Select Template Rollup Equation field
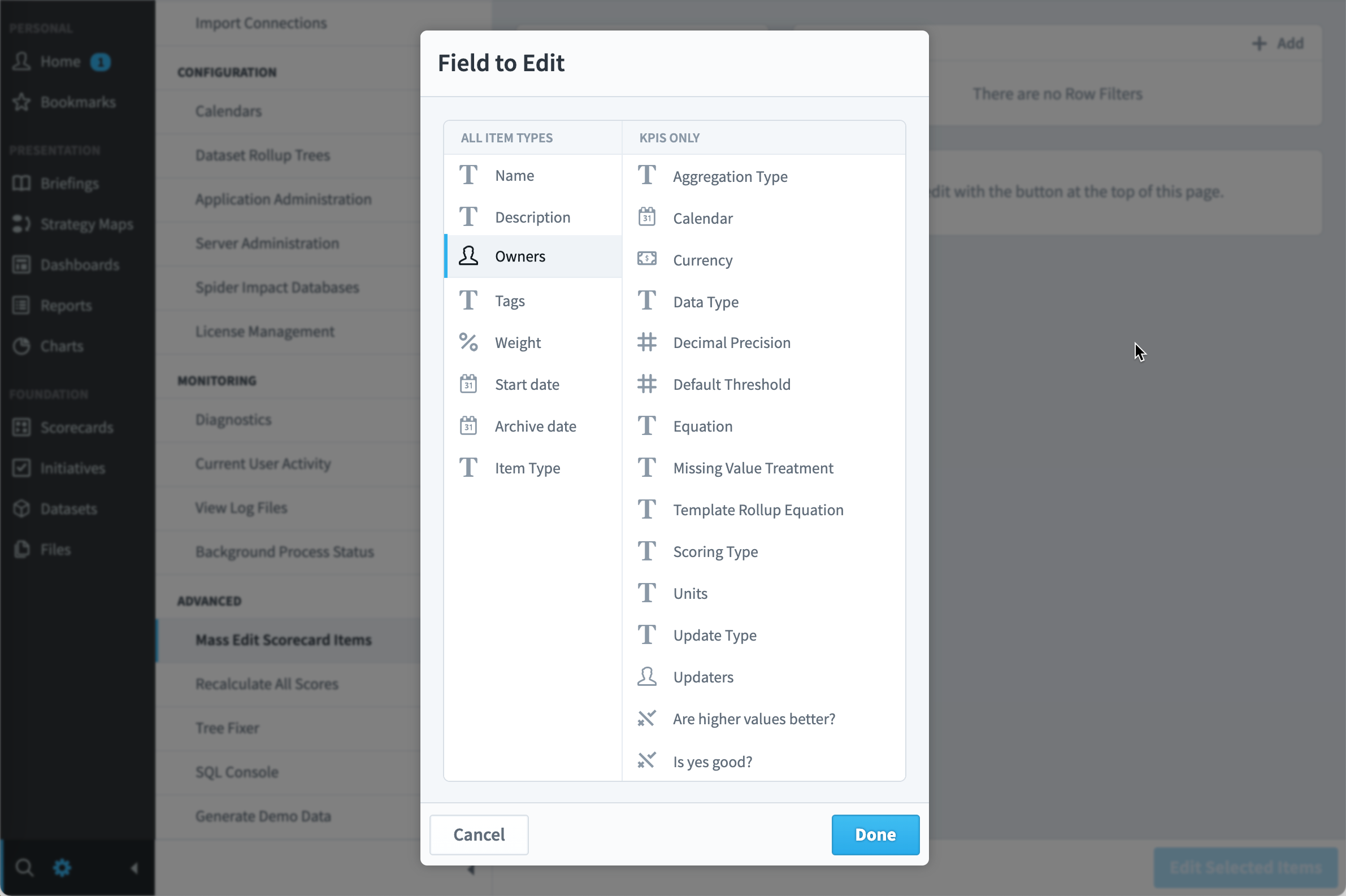 coord(763,510)
